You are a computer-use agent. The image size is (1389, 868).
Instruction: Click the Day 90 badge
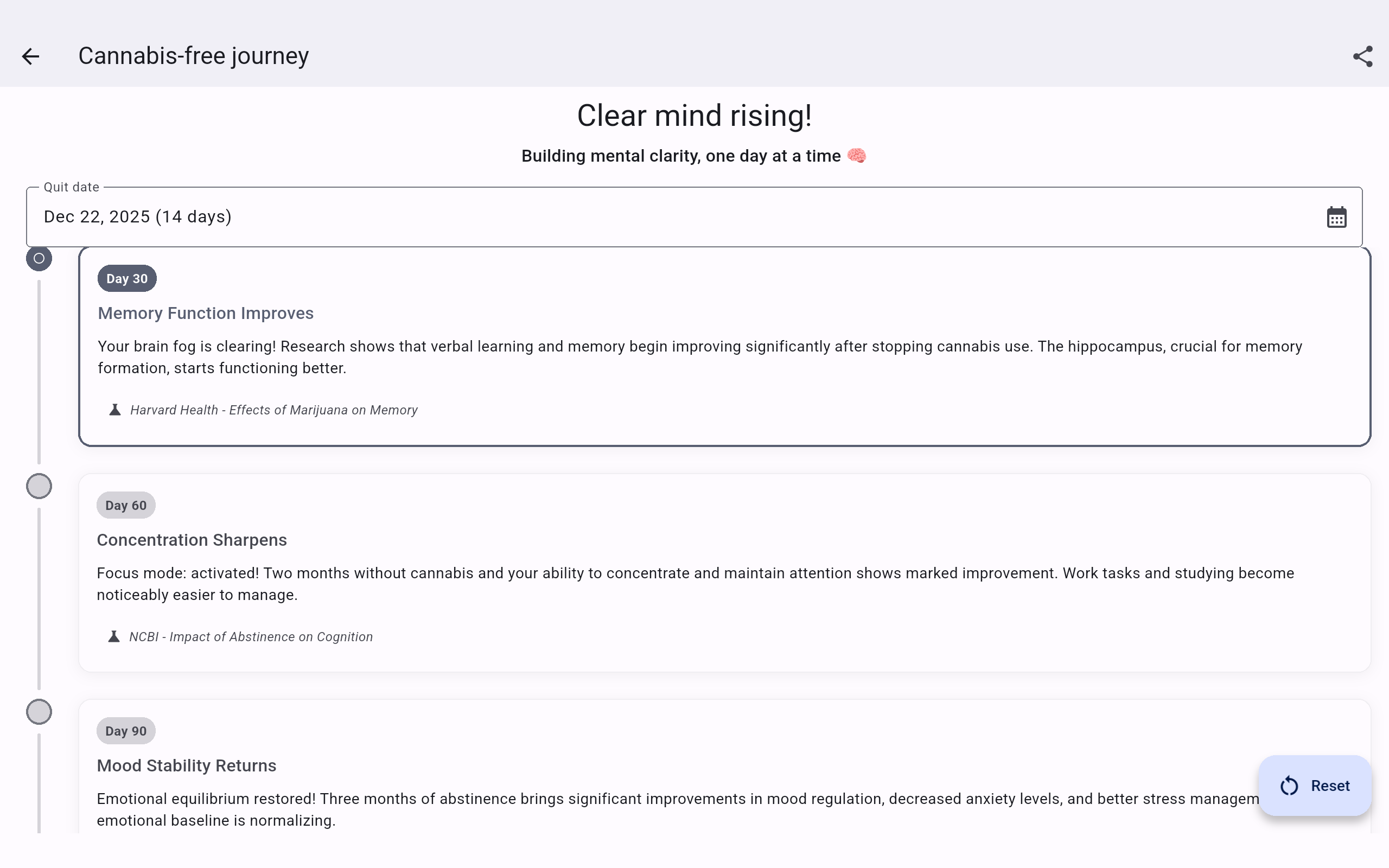[126, 731]
